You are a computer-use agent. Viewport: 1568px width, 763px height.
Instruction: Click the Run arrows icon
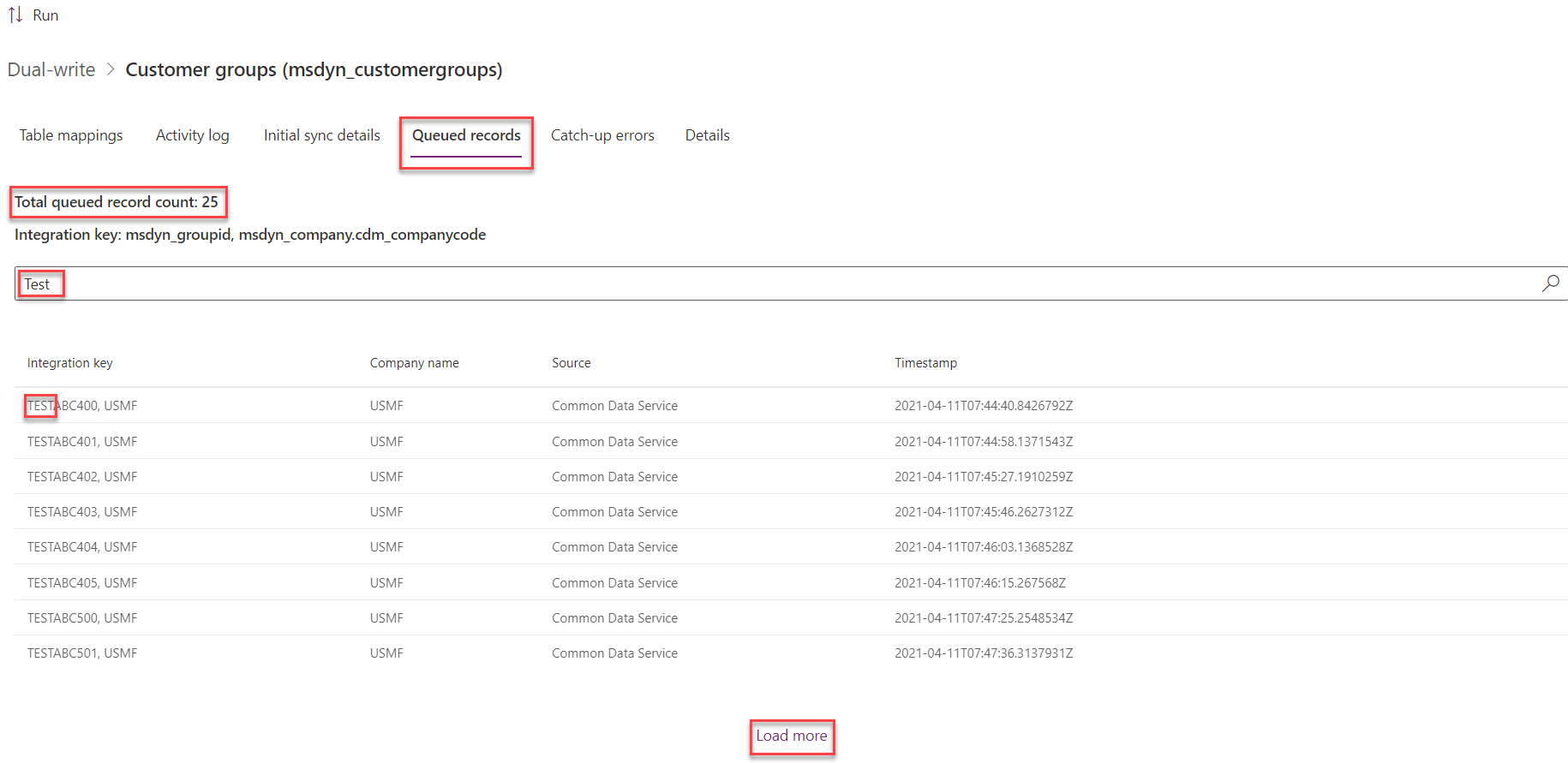15,15
